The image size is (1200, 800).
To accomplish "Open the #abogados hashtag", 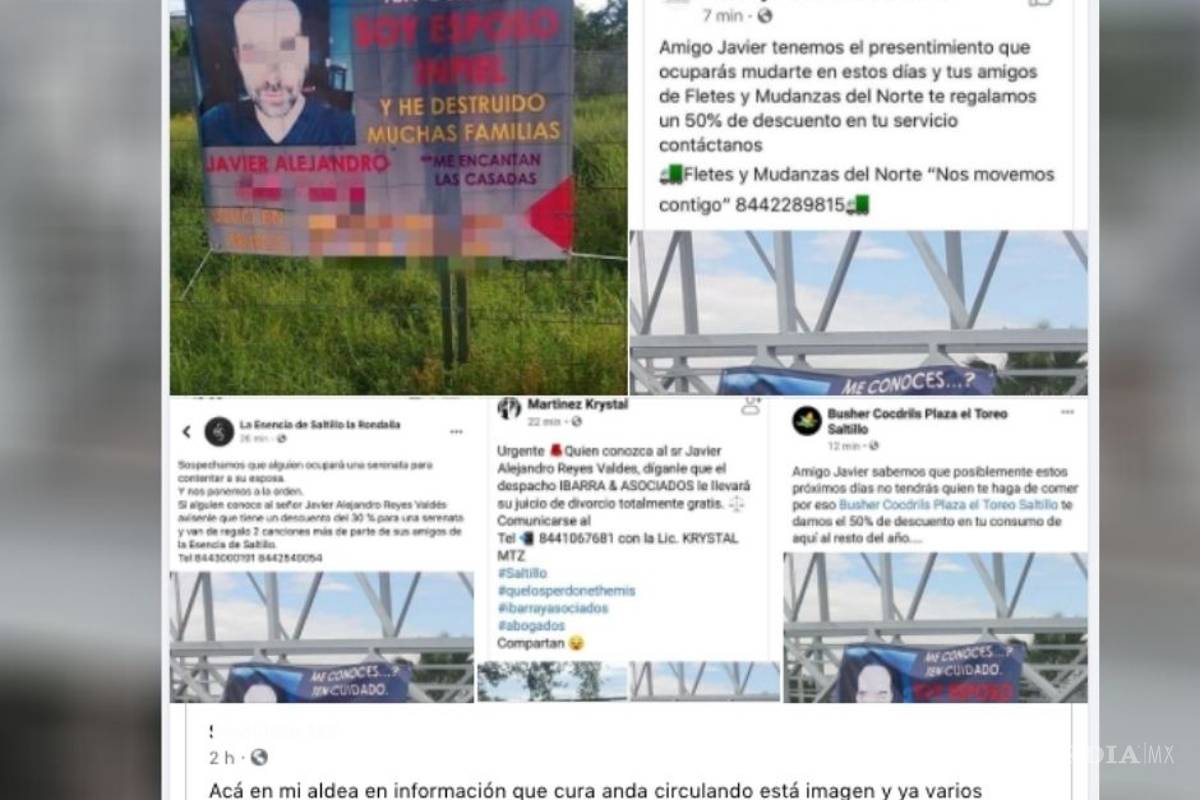I will tap(526, 625).
